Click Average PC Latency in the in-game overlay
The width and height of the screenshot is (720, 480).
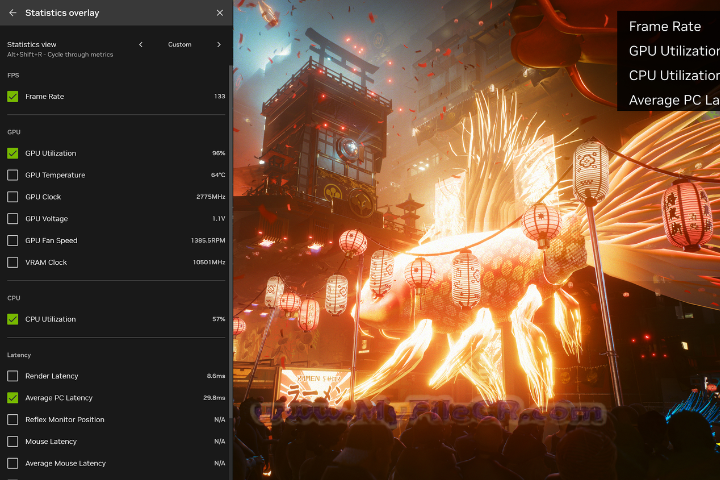pos(674,100)
